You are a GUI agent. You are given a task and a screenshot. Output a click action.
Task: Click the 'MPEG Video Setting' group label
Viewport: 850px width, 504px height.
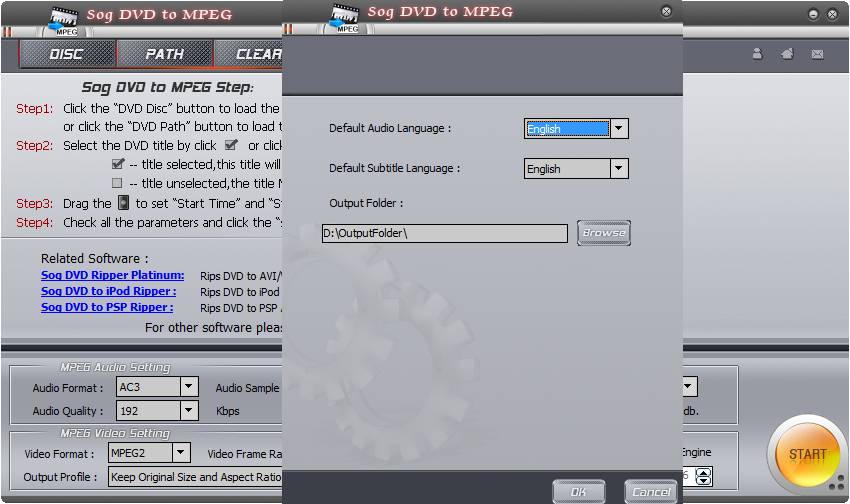click(x=115, y=434)
